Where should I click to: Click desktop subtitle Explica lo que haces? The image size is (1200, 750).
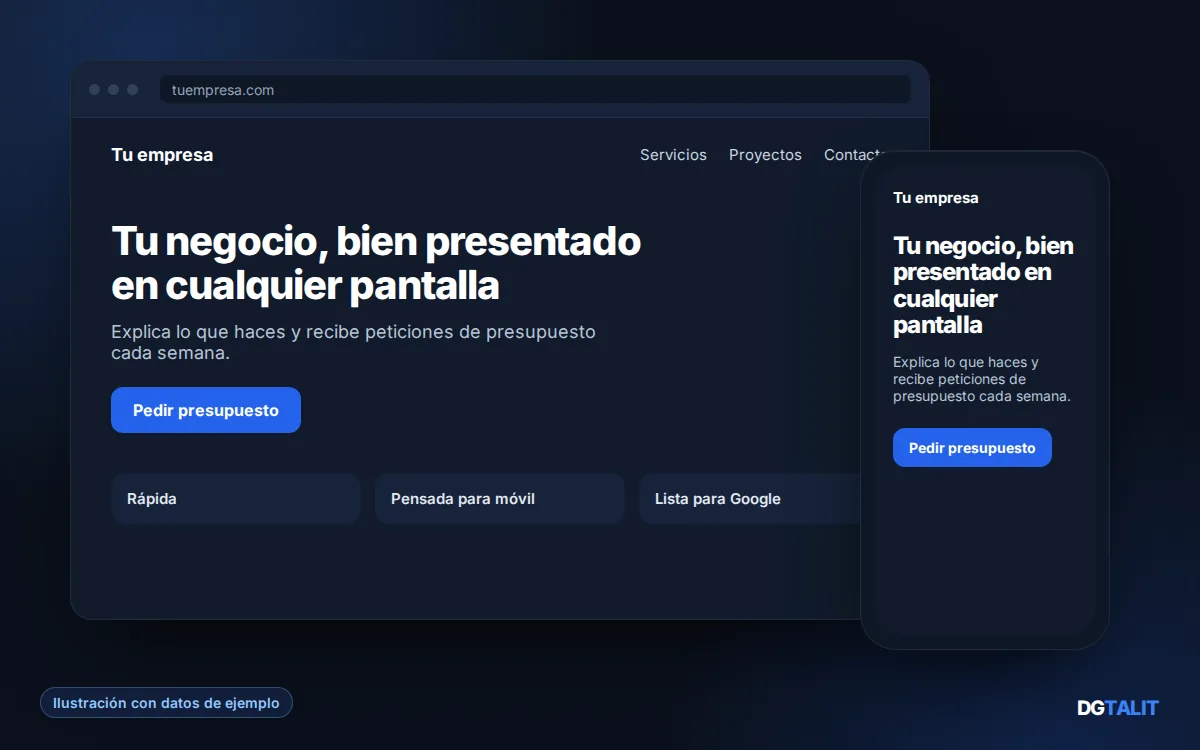(x=353, y=342)
